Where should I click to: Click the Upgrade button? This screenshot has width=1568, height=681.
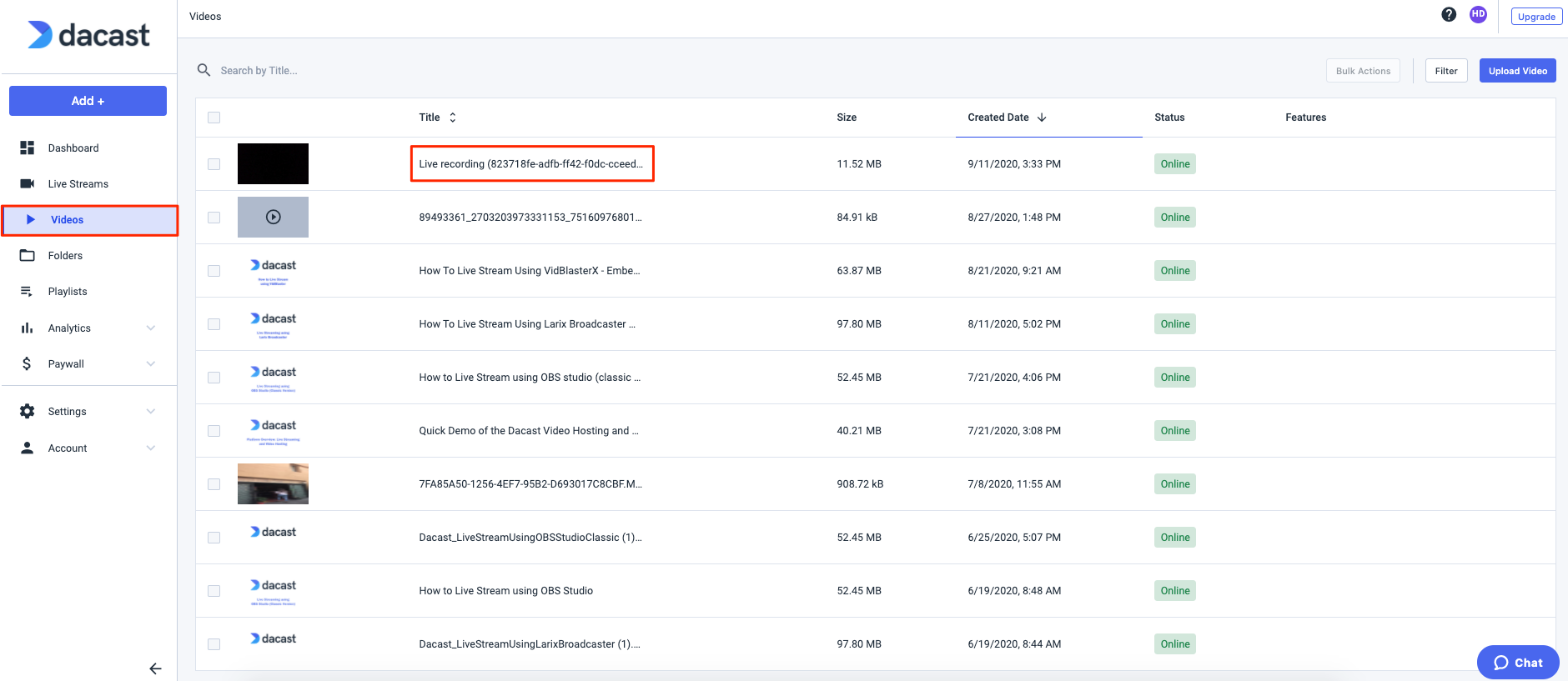pos(1536,16)
